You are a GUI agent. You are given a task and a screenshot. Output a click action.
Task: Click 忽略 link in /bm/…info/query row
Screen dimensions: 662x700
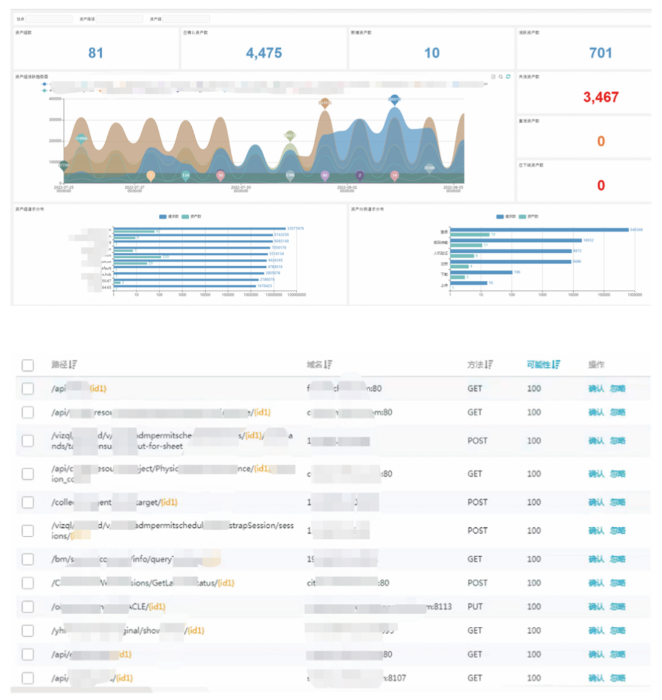[618, 559]
